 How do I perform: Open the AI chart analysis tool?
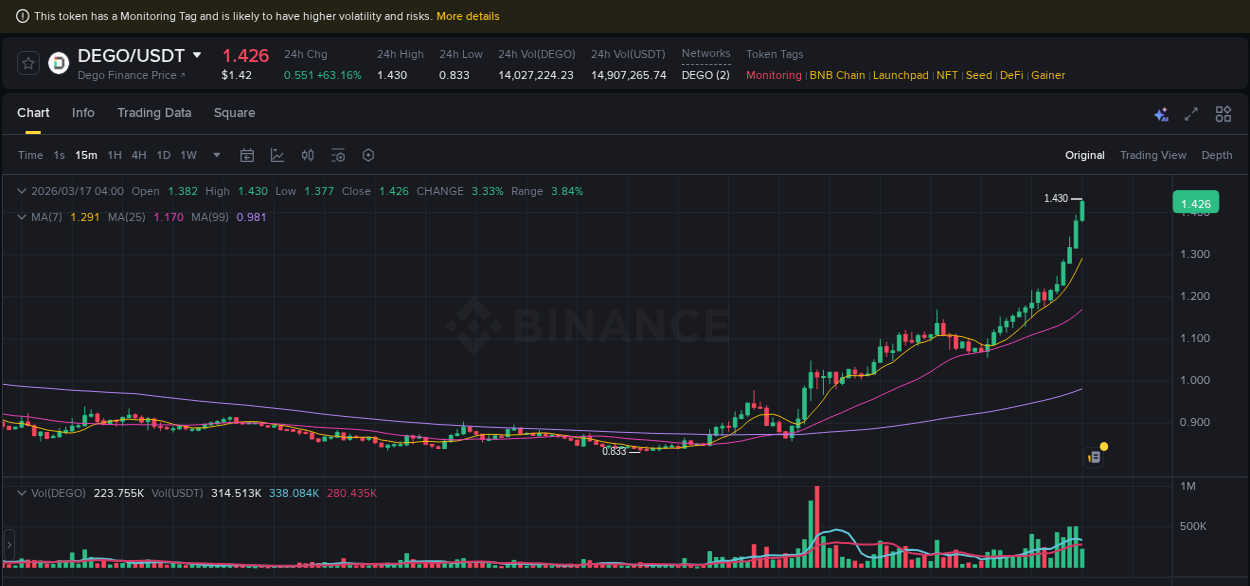pos(1161,114)
